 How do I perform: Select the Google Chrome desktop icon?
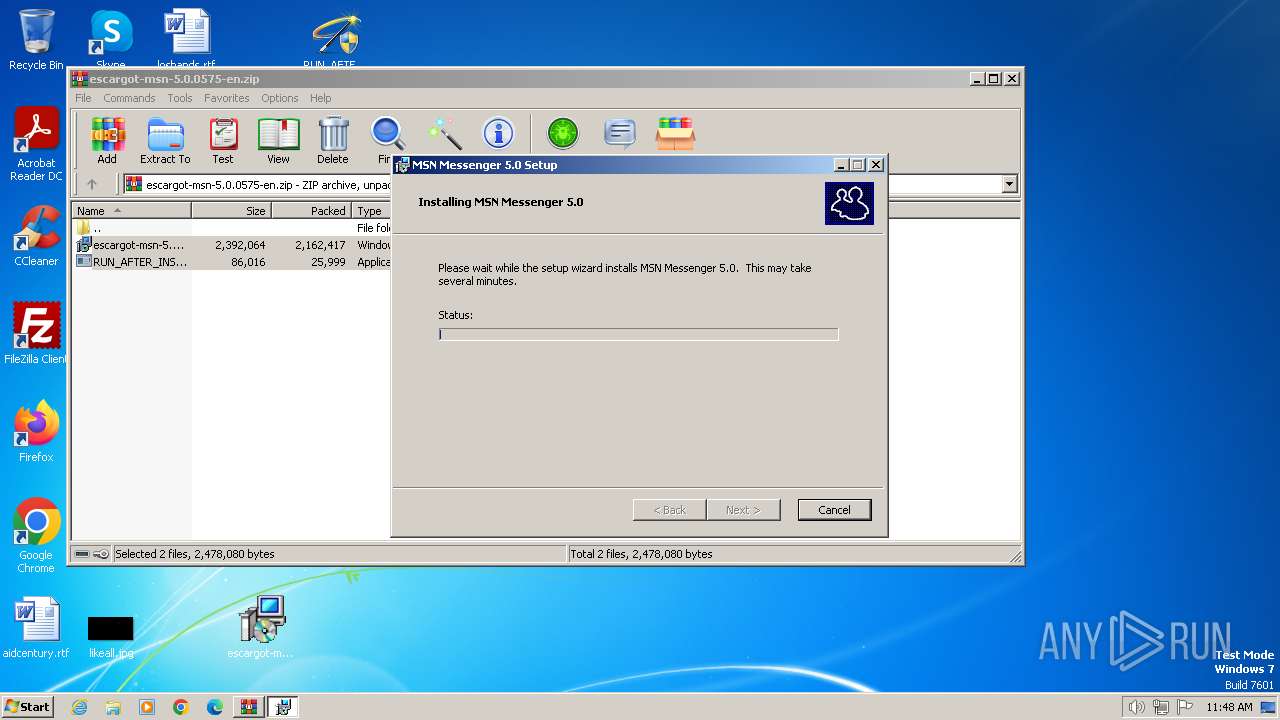tap(36, 536)
